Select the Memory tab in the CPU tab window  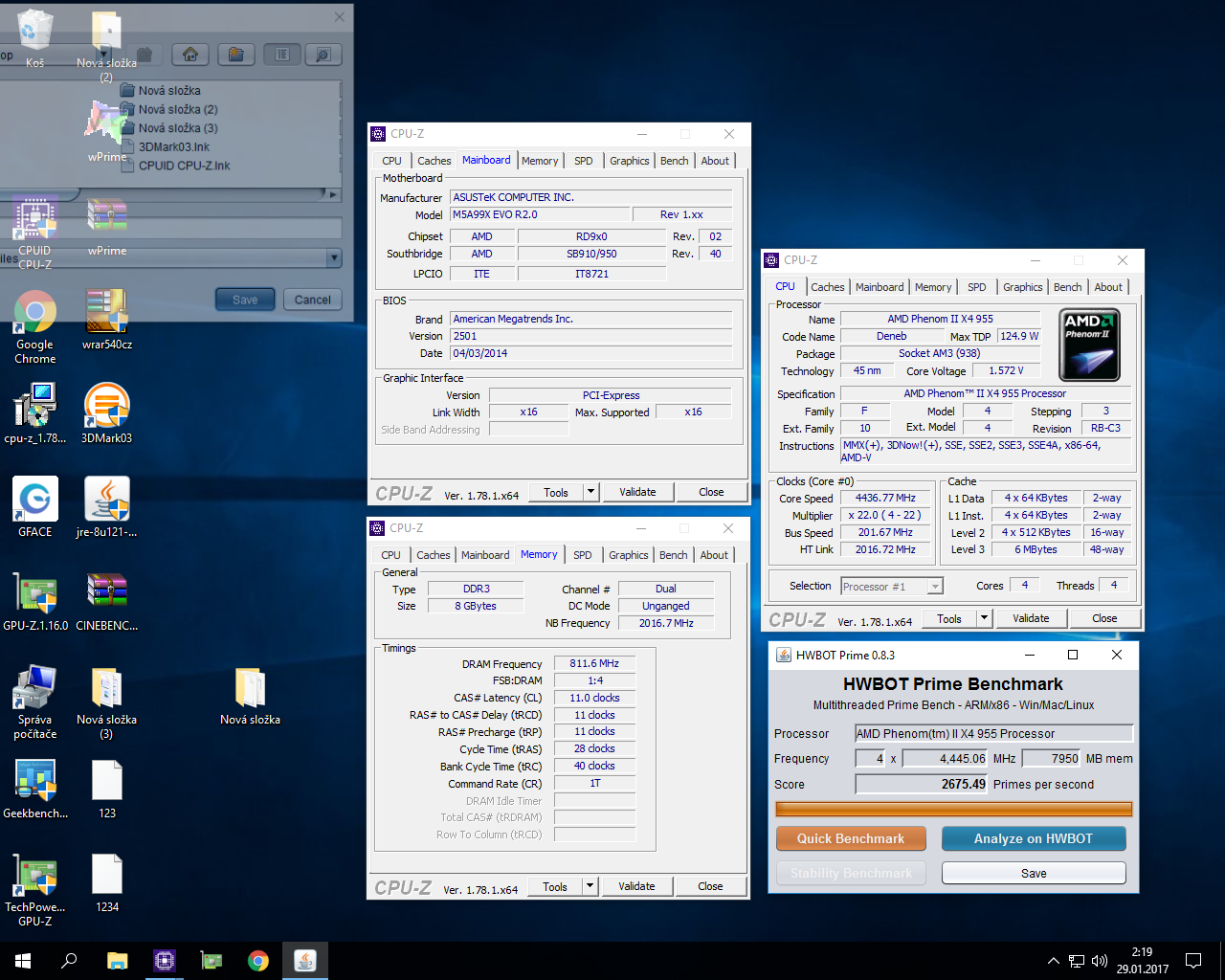pyautogui.click(x=932, y=287)
